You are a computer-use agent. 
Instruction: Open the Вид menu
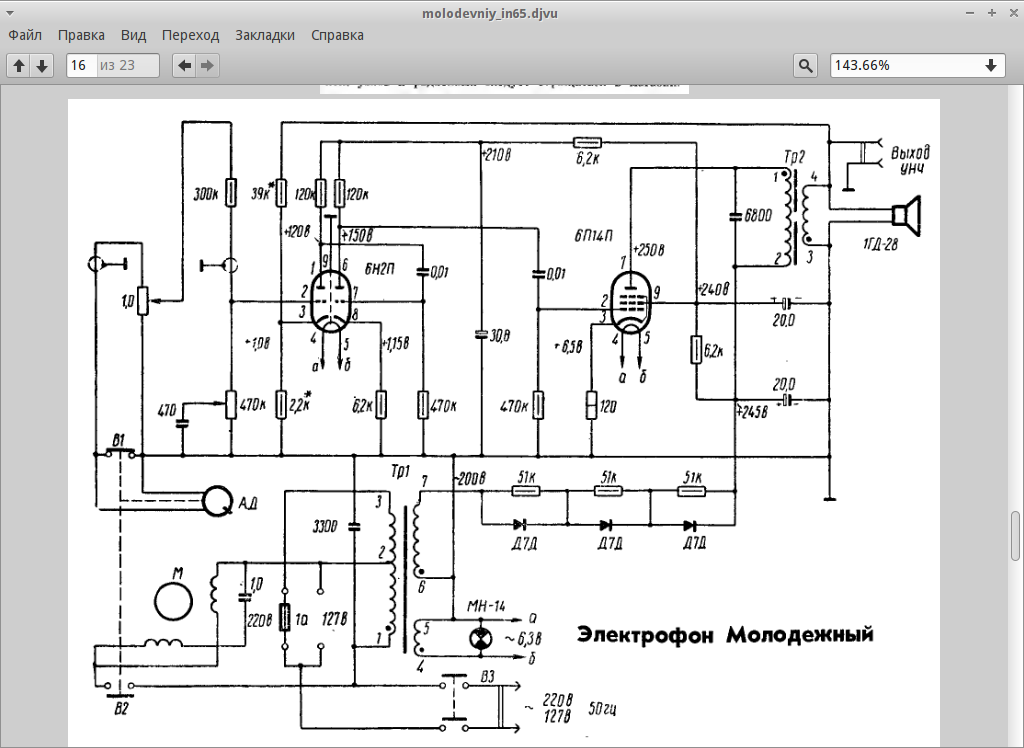click(133, 35)
